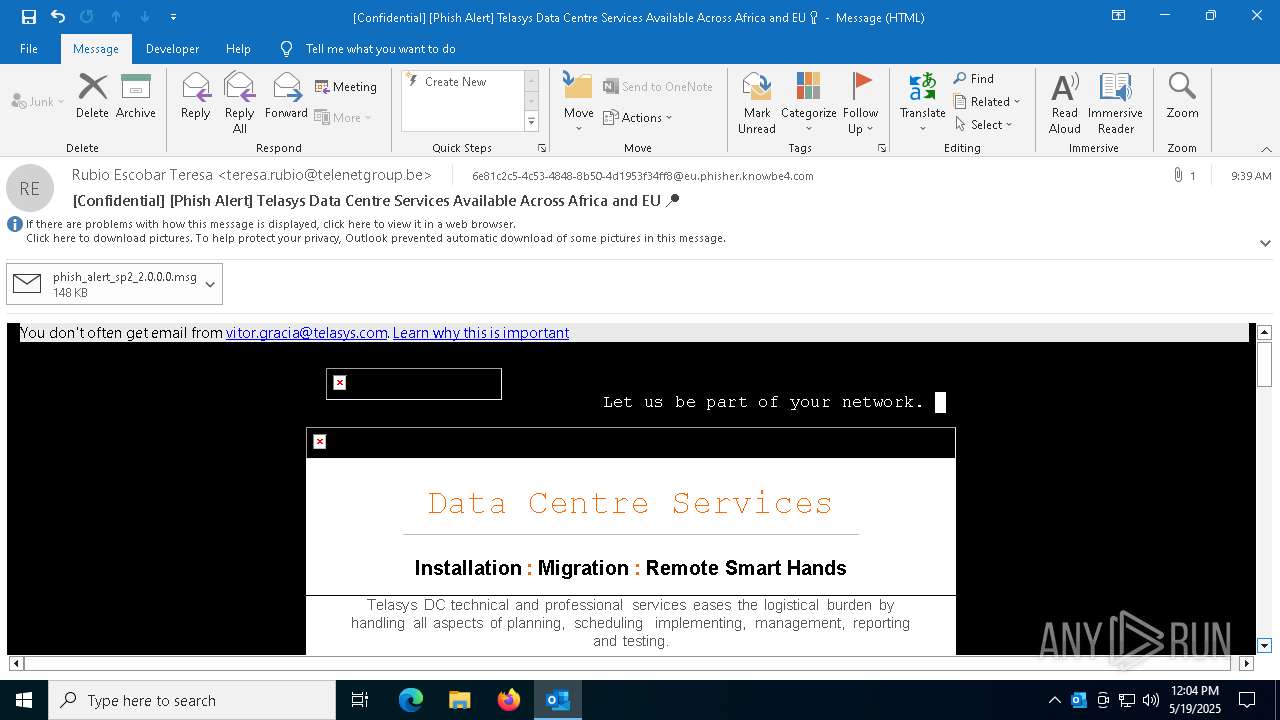The width and height of the screenshot is (1280, 720).
Task: Click the info bar about downloading pictures
Action: tap(375, 238)
